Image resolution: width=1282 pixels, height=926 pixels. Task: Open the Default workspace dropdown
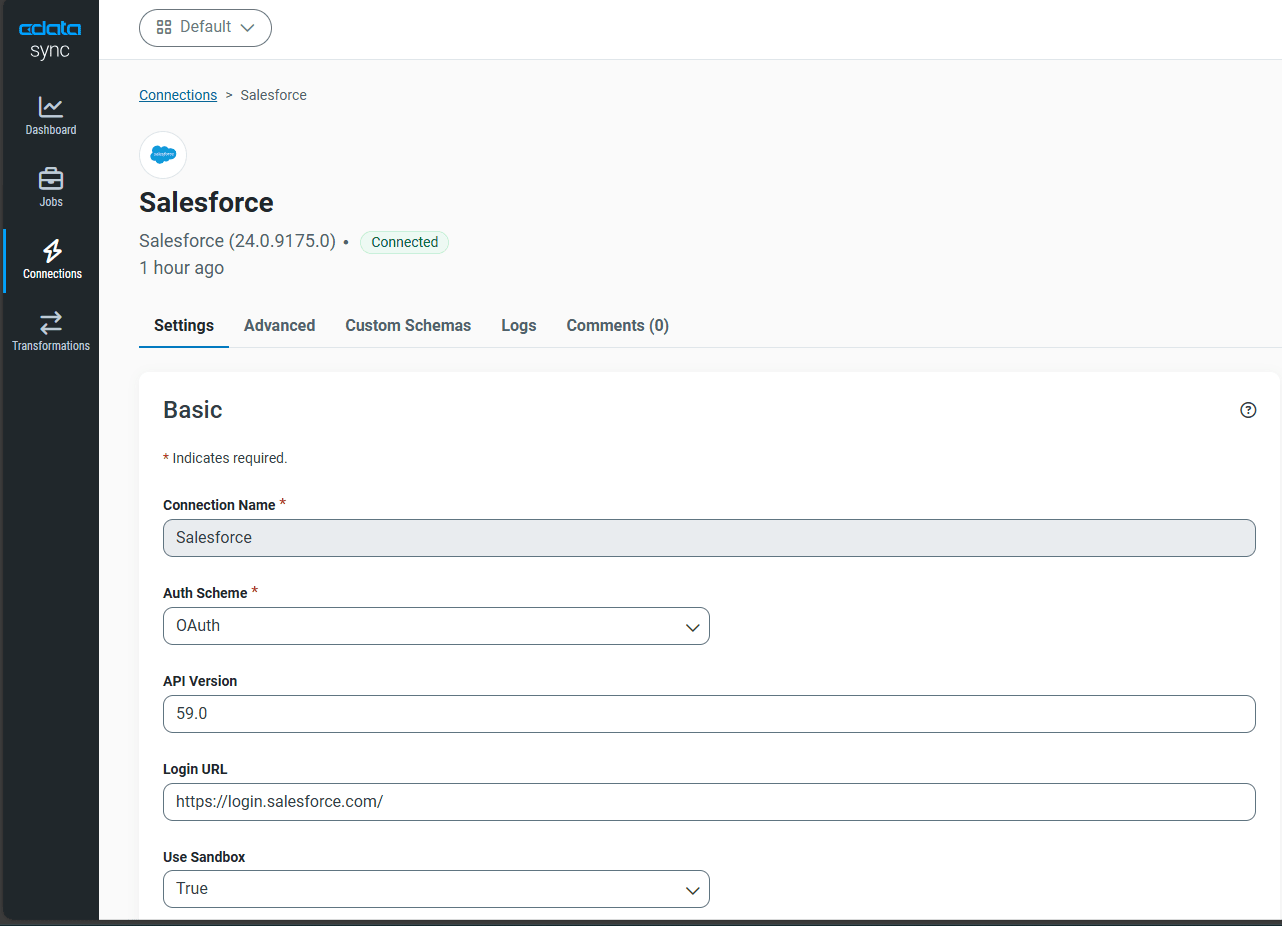click(205, 28)
